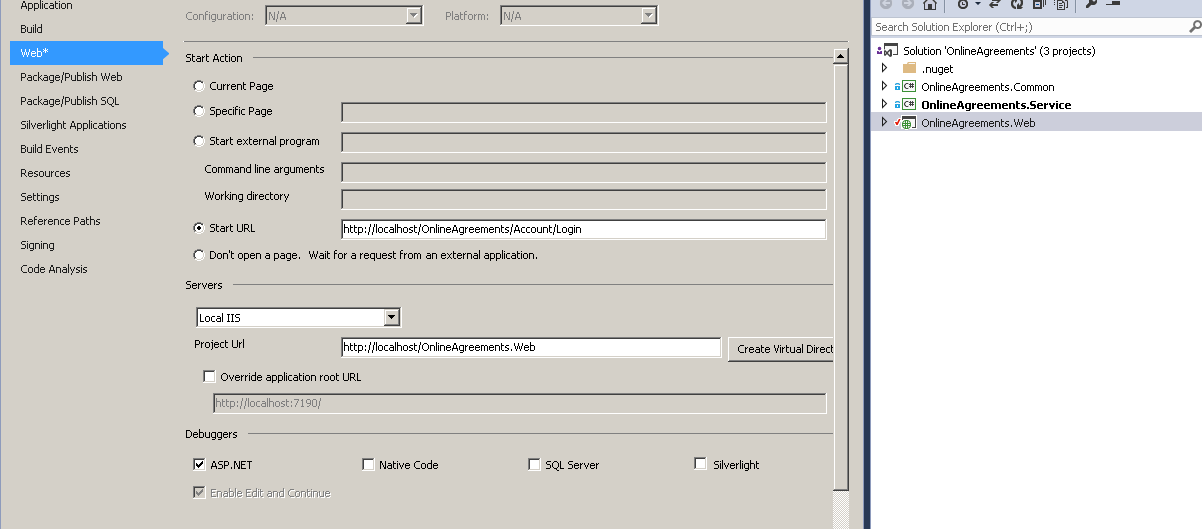Click the Sync with Active Document icon
Image resolution: width=1202 pixels, height=529 pixels.
[x=995, y=4]
